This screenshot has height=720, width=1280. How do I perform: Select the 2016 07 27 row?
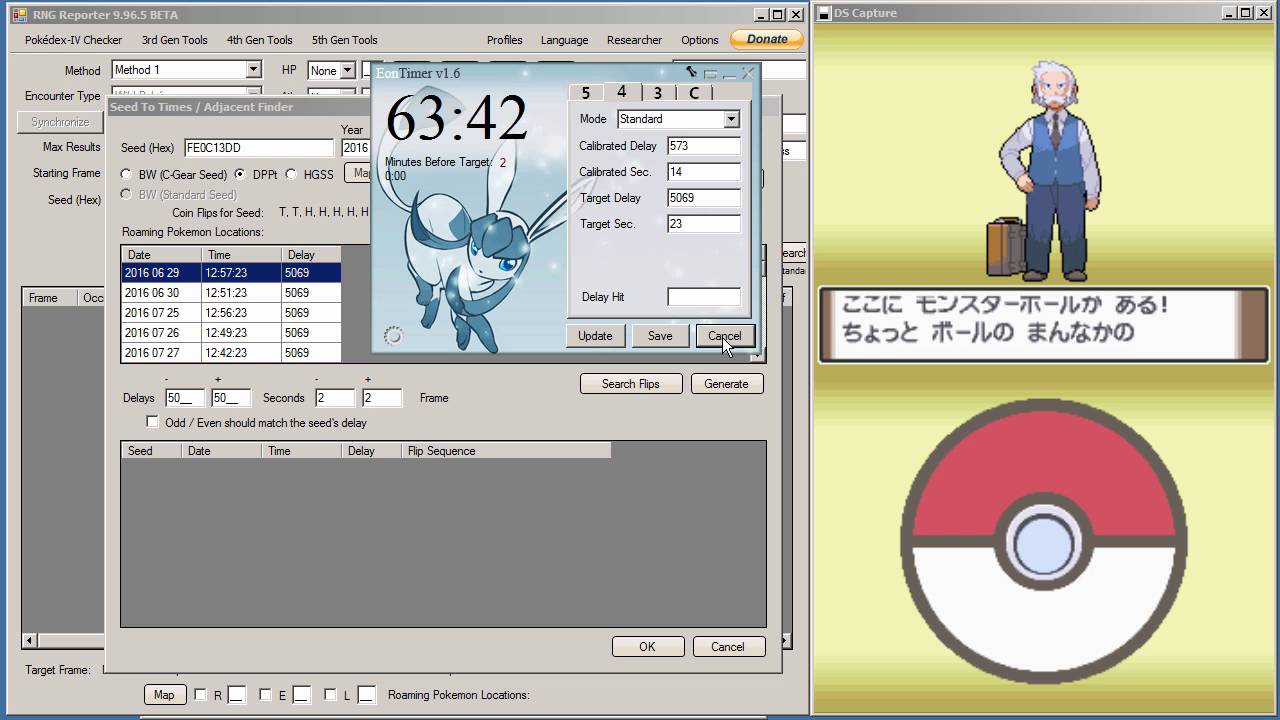click(x=231, y=353)
